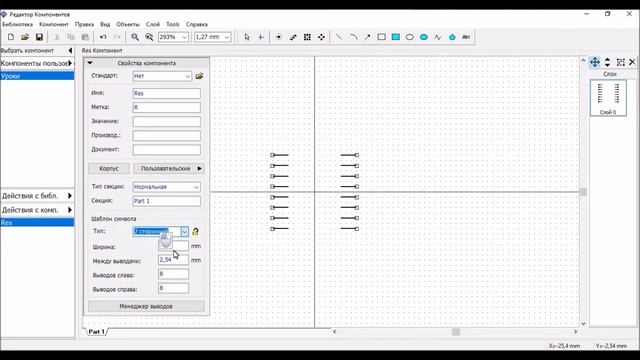640x360 pixels.
Task: Open the 1,27 mm grid size dropdown
Action: tap(227, 37)
